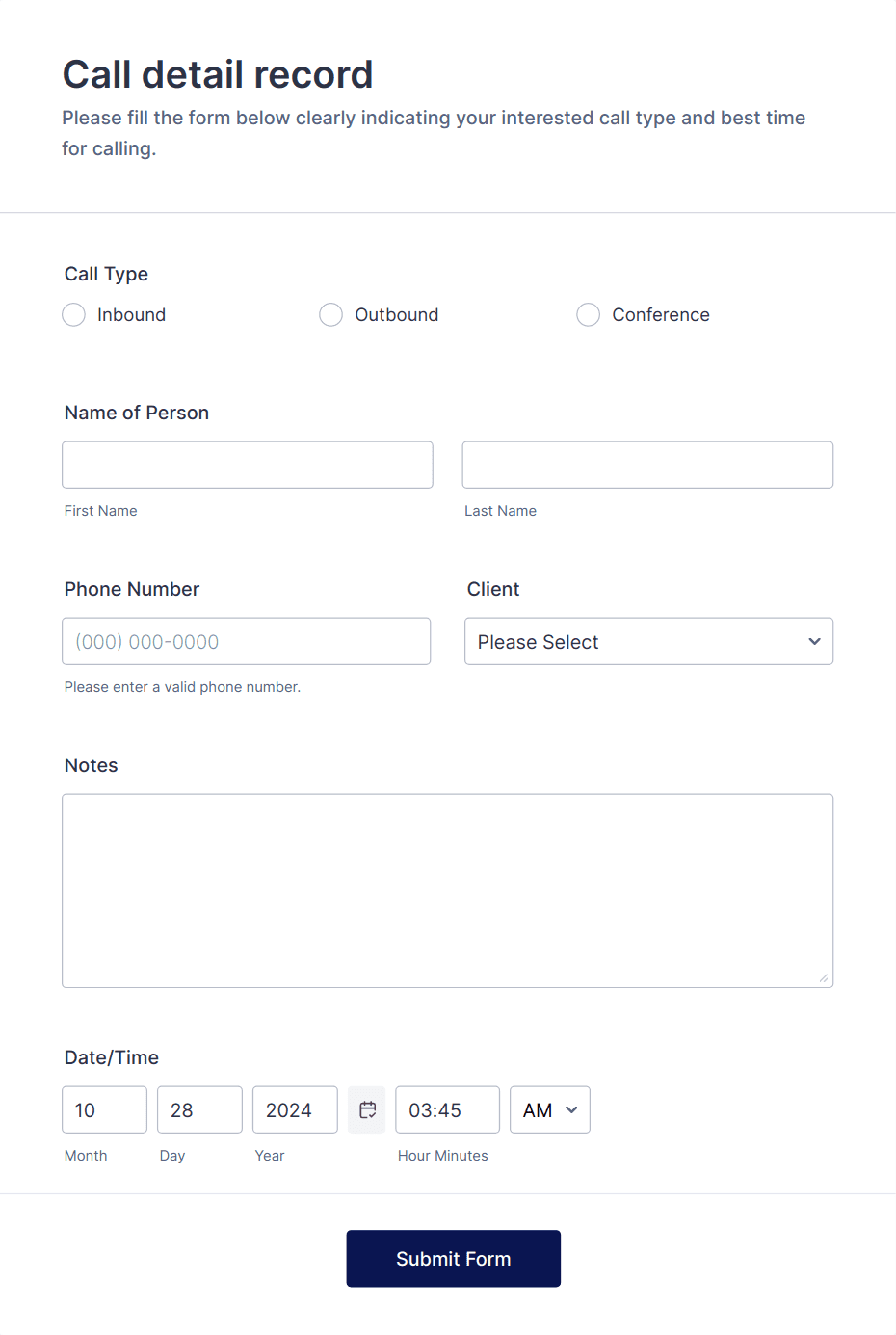The width and height of the screenshot is (896, 1335).
Task: Open the Client 'Please Select' dropdown
Action: coord(648,641)
